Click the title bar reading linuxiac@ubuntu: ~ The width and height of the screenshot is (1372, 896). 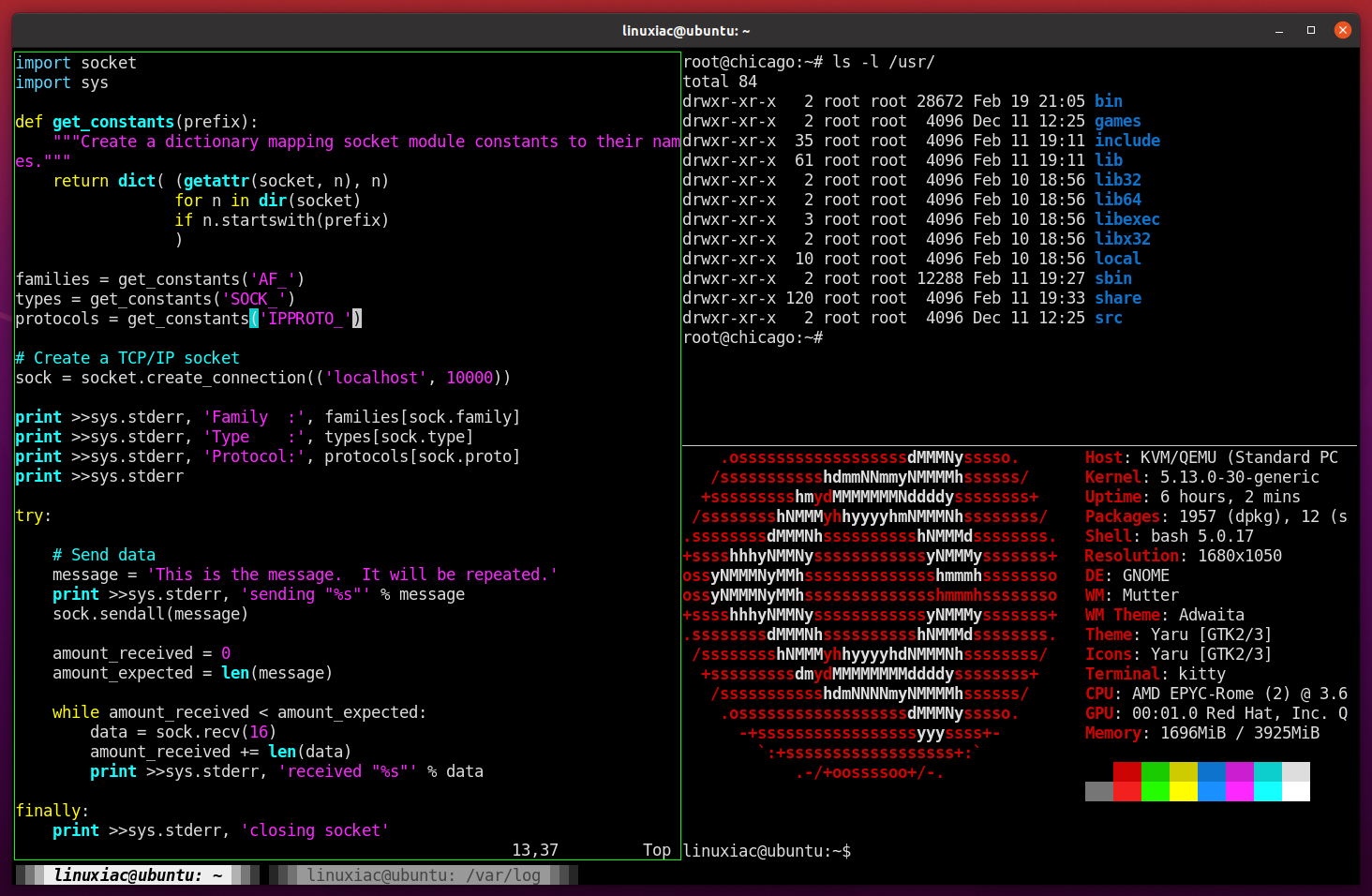pyautogui.click(x=686, y=29)
